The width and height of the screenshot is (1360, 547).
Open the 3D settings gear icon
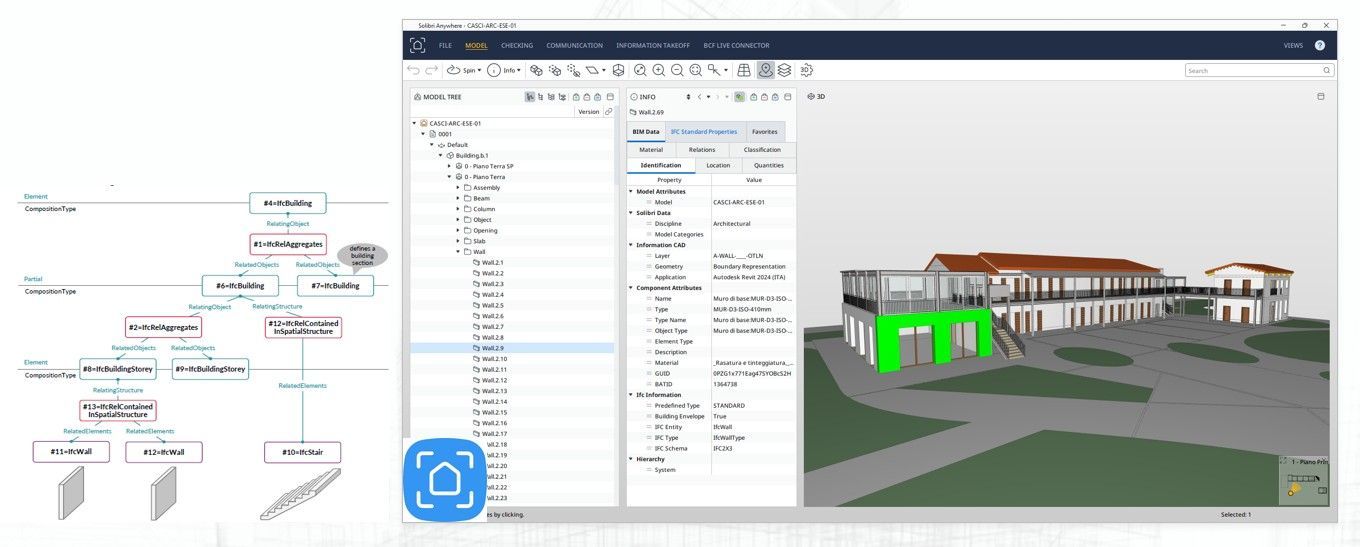(806, 70)
